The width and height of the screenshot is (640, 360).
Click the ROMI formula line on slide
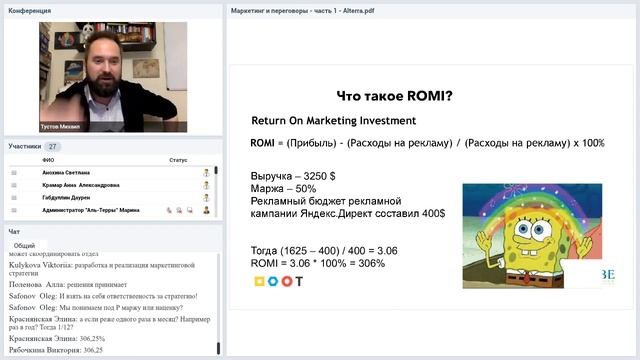point(427,143)
